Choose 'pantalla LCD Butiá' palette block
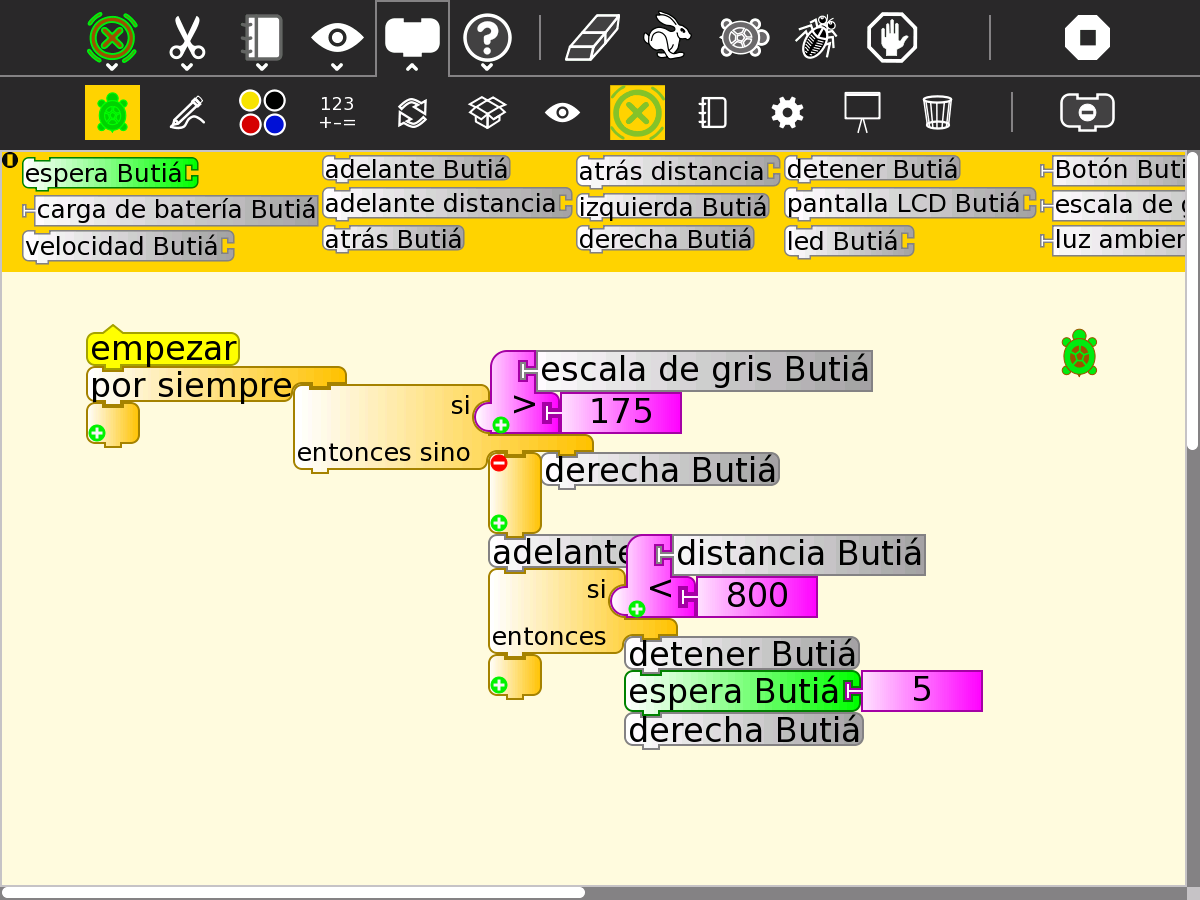Screen dimensions: 1200x900 (910, 204)
